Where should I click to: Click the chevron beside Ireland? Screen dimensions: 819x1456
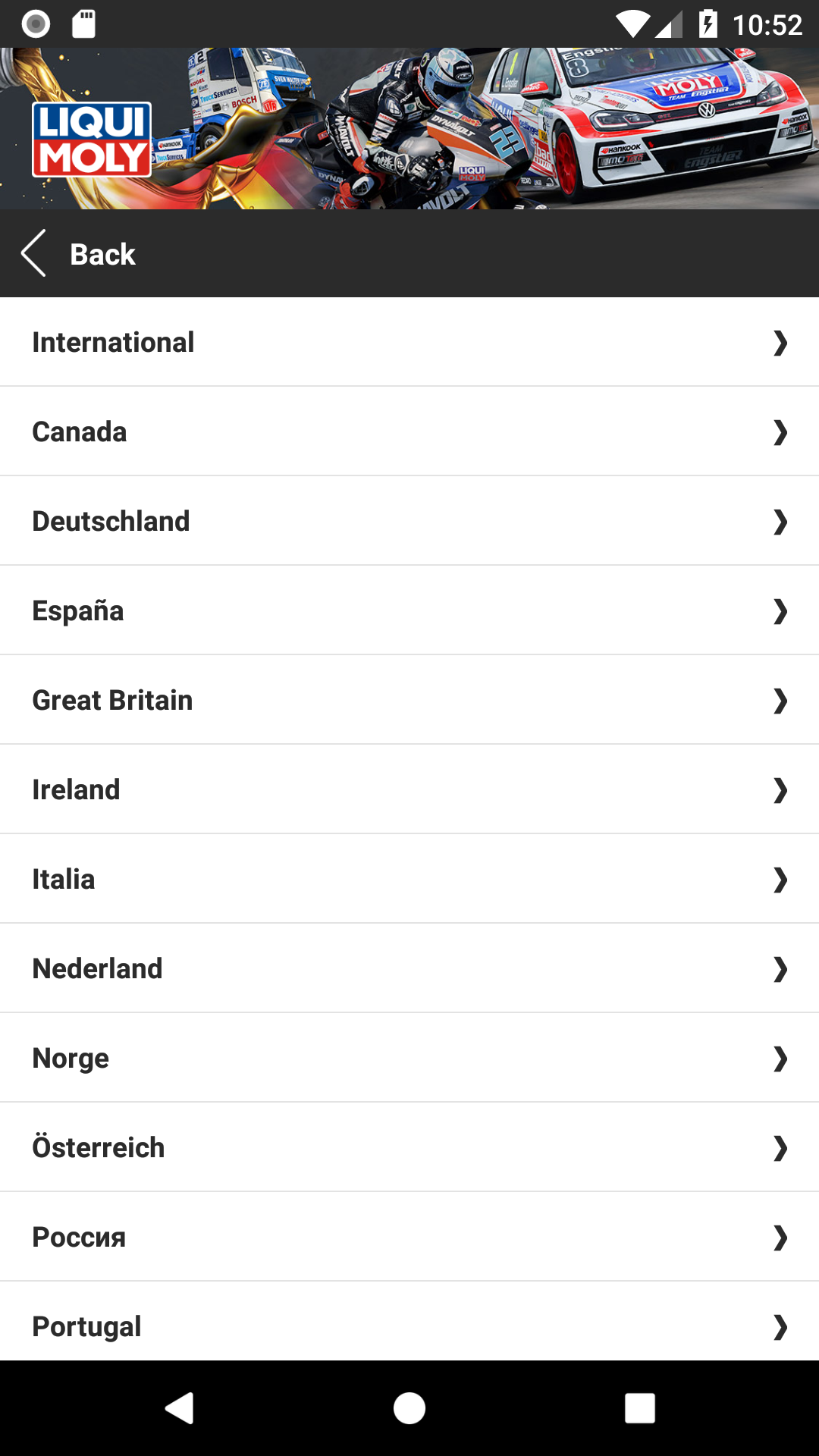pos(780,790)
